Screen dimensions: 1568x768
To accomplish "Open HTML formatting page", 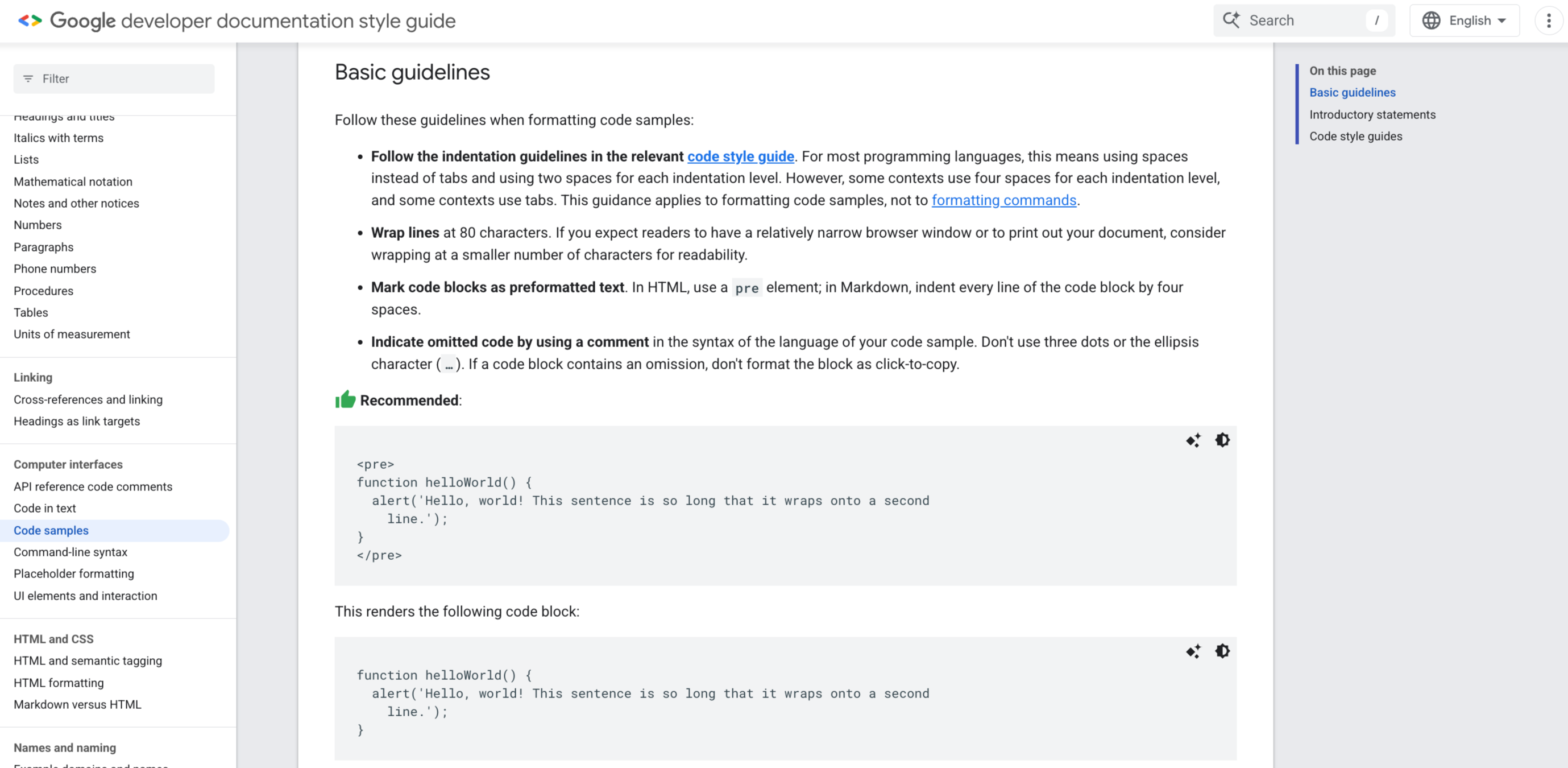I will point(59,683).
